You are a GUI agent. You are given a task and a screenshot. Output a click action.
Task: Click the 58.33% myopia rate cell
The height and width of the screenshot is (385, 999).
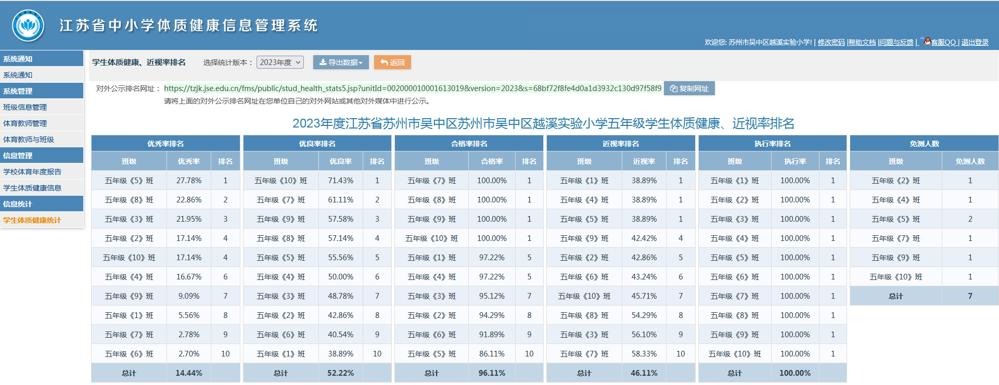coord(643,354)
